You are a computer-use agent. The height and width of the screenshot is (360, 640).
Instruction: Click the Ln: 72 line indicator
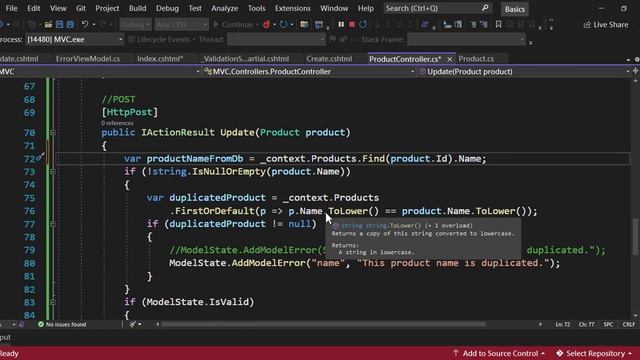562,324
